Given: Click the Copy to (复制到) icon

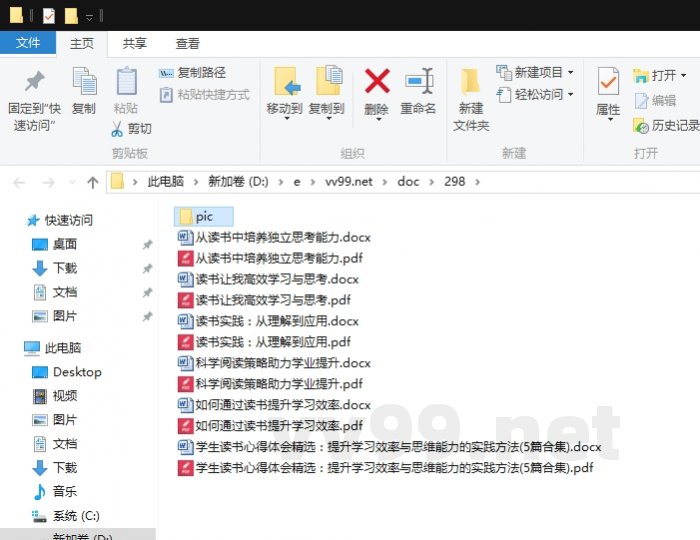Looking at the screenshot, I should point(329,80).
